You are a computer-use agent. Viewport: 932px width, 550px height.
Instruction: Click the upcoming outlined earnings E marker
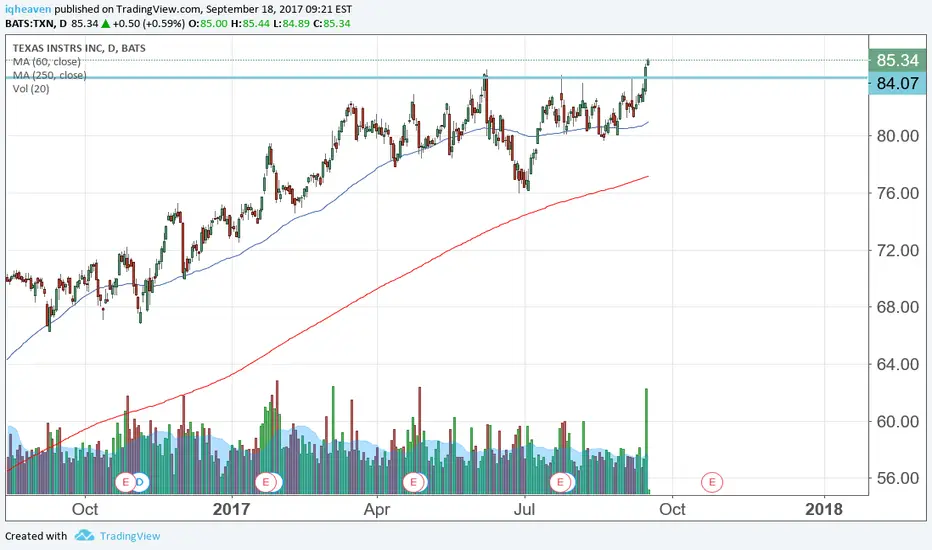point(712,482)
